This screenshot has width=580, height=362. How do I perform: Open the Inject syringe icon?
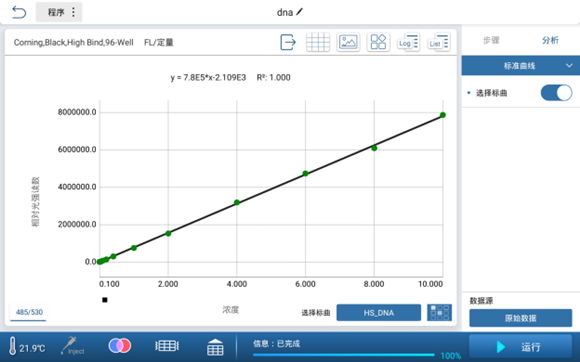click(x=73, y=346)
